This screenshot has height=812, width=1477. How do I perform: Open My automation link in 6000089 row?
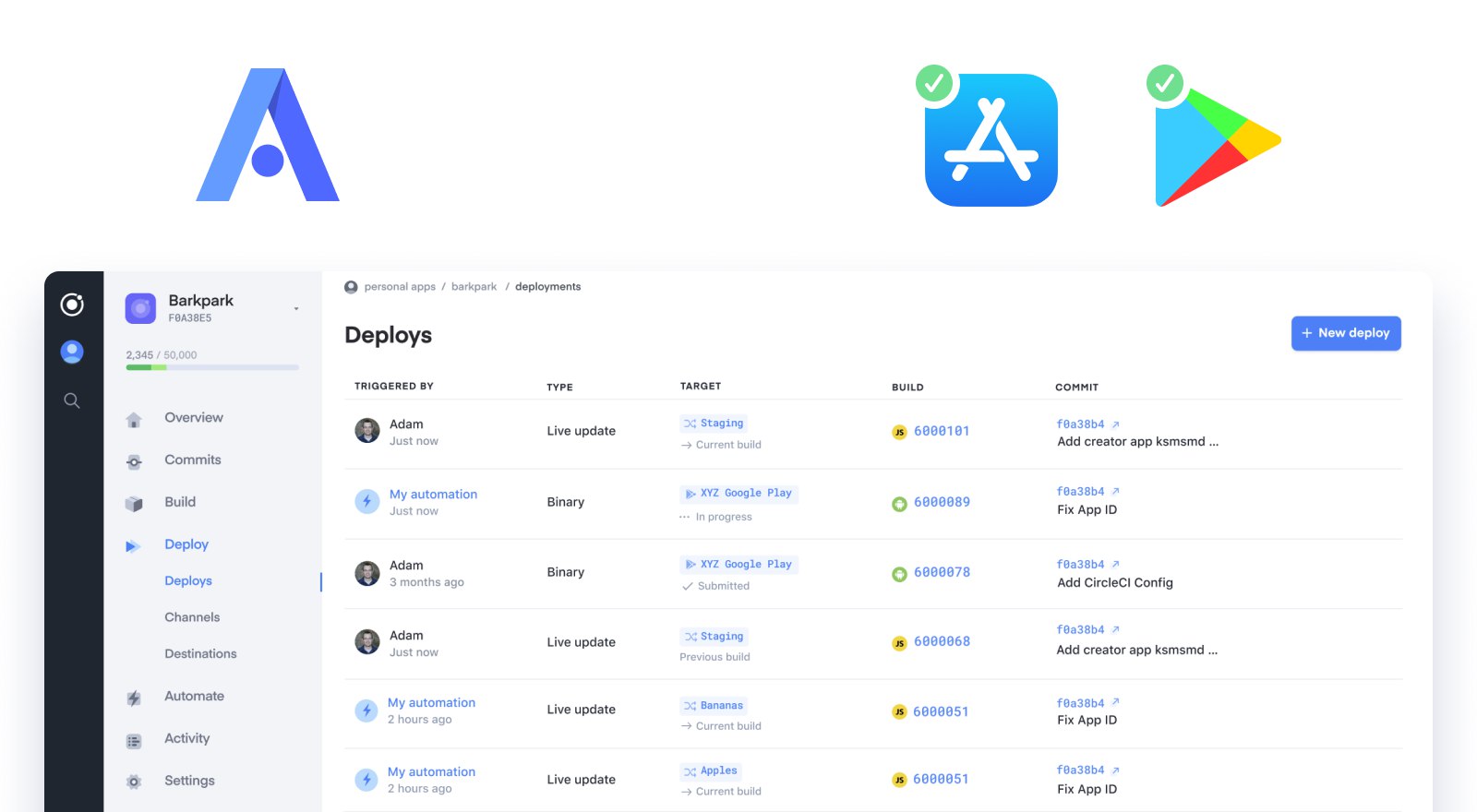tap(433, 495)
